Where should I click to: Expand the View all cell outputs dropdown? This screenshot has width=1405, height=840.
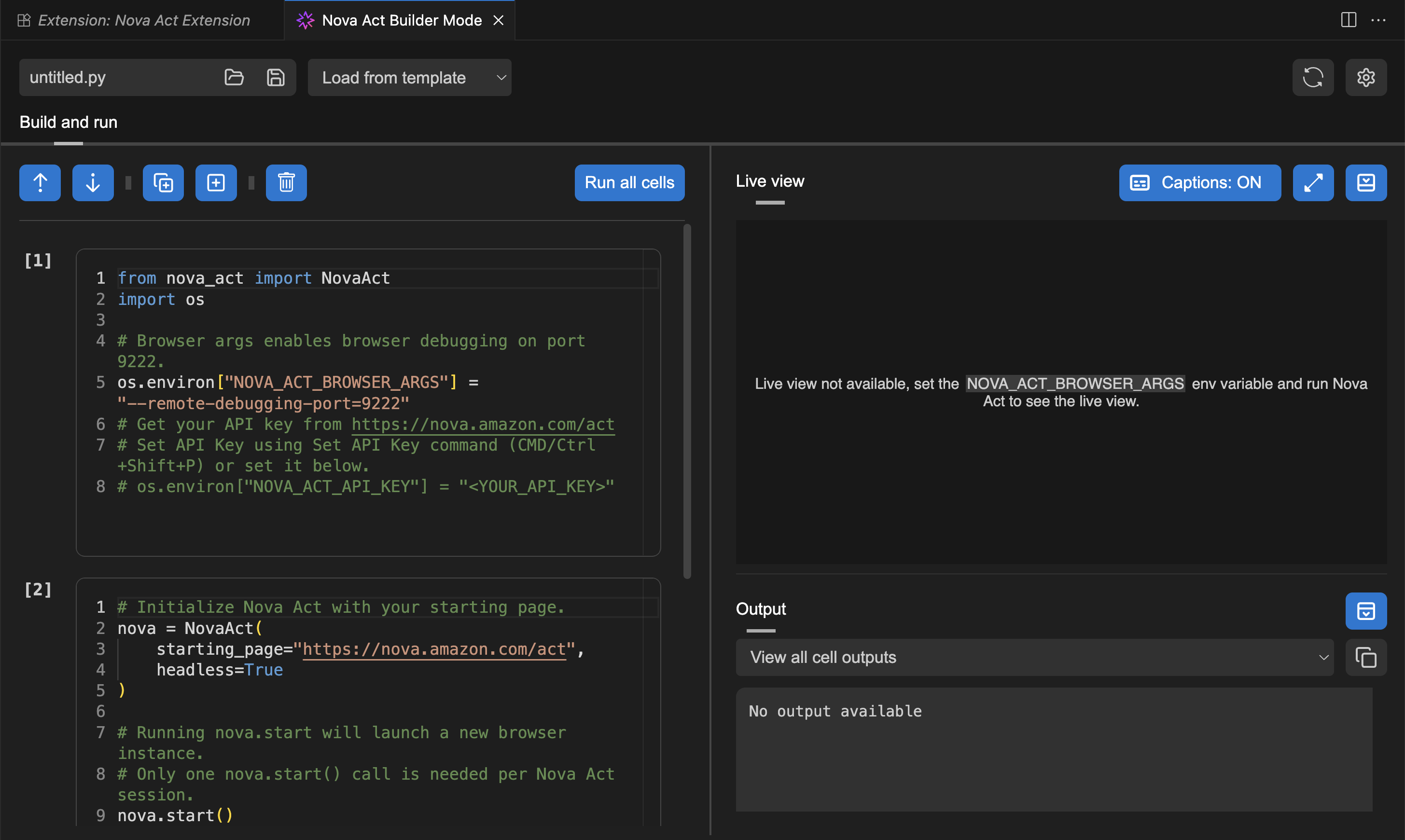pos(1034,657)
